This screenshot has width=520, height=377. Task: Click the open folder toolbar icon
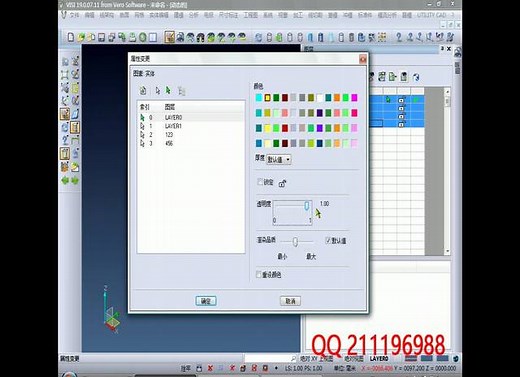81,37
